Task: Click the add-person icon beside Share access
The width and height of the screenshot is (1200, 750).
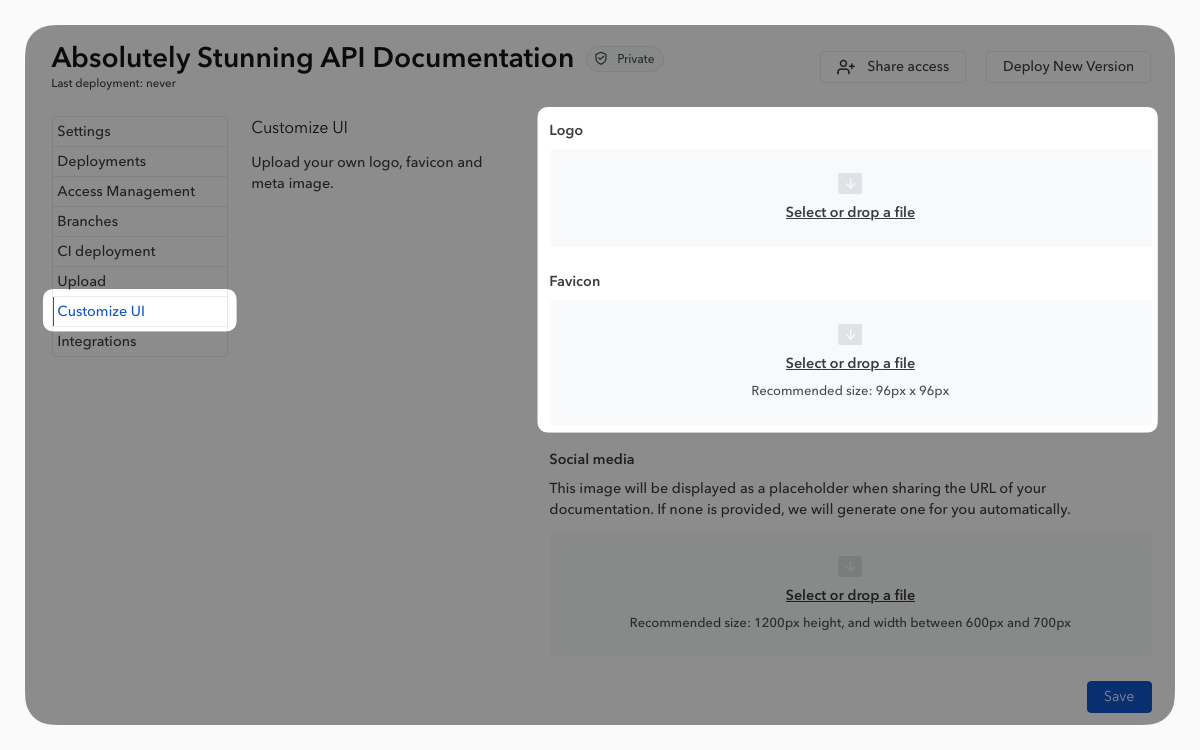Action: (846, 67)
